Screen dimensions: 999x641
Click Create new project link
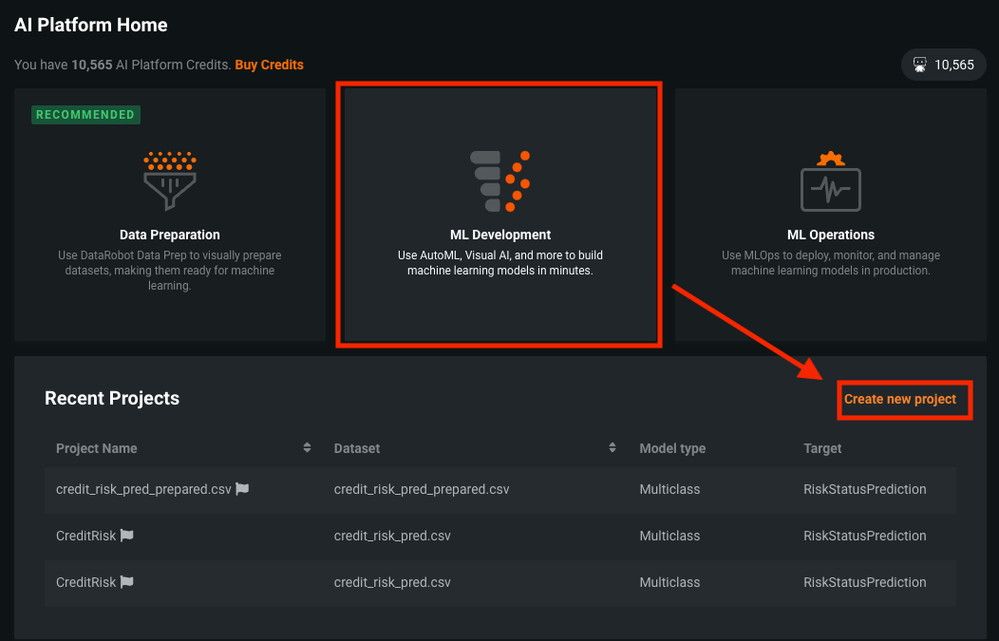pyautogui.click(x=900, y=399)
